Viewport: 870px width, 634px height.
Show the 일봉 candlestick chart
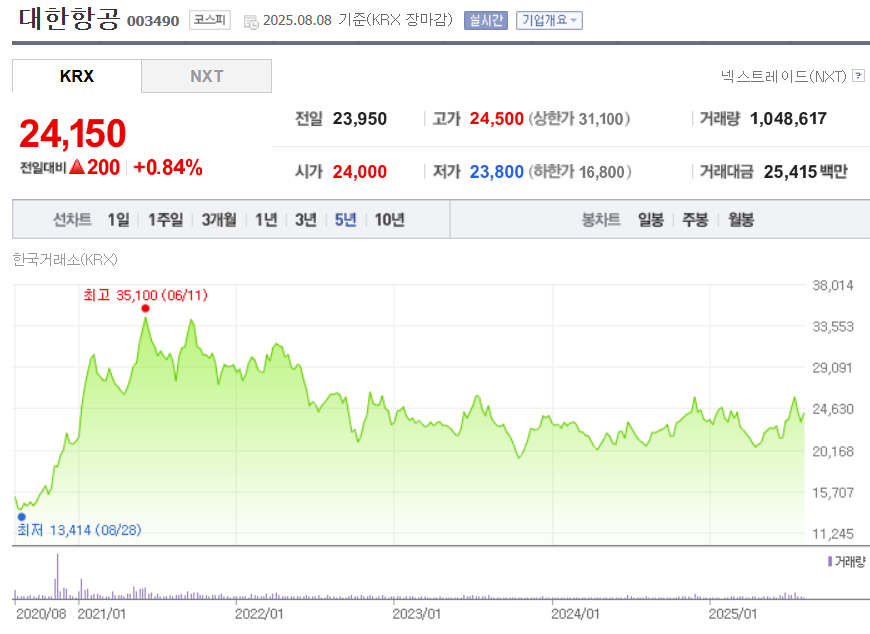(651, 220)
